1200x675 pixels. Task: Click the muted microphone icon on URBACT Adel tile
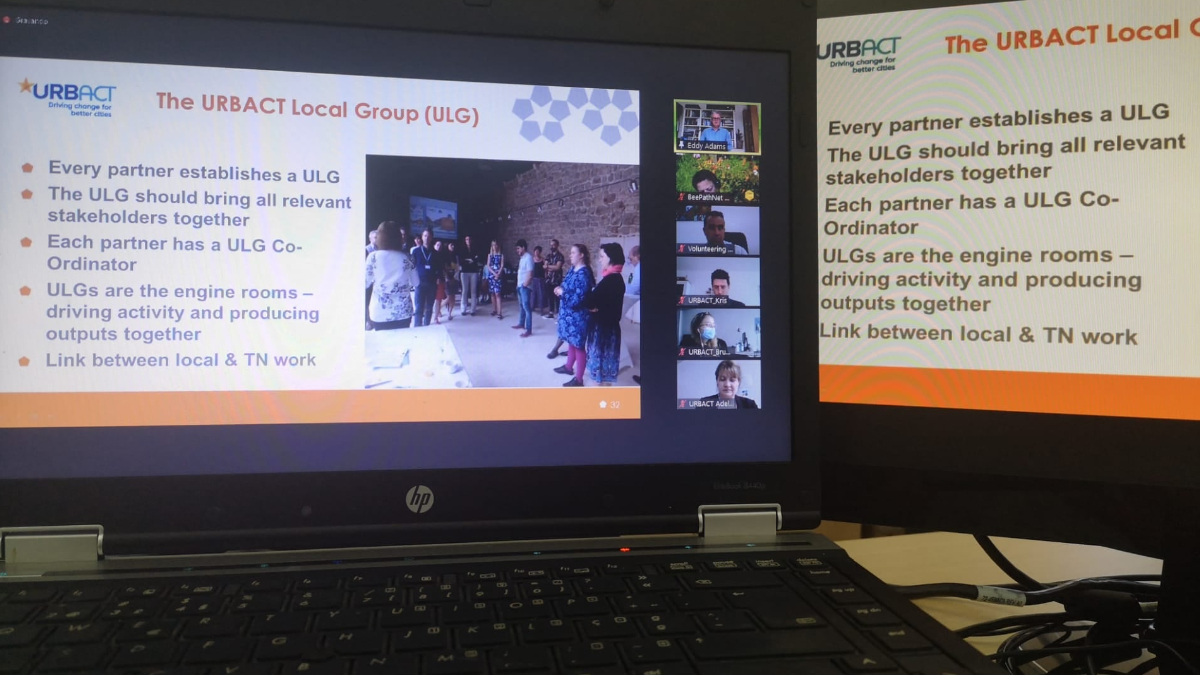click(682, 403)
